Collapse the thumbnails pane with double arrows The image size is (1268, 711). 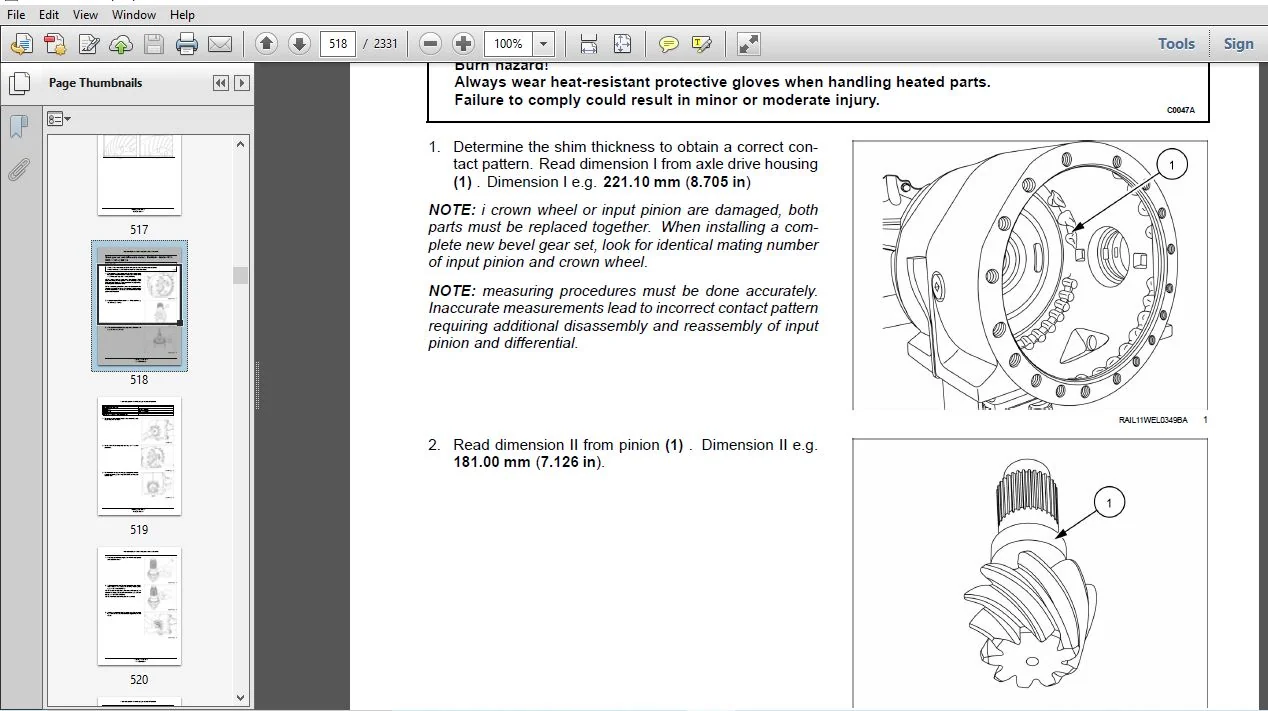pyautogui.click(x=221, y=83)
